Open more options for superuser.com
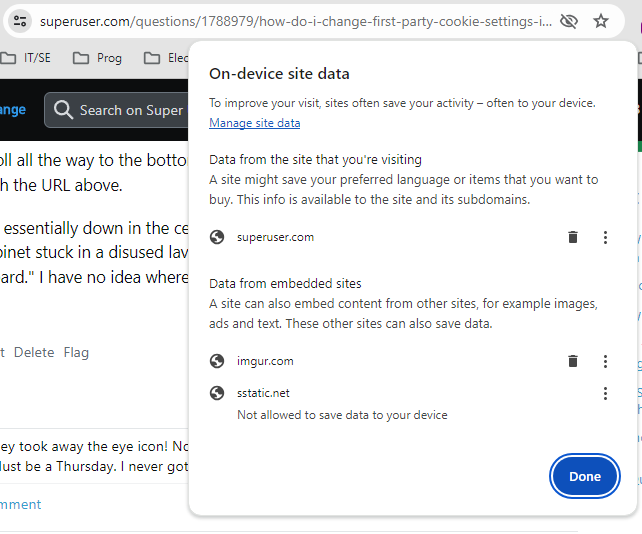642x534 pixels. pos(605,237)
